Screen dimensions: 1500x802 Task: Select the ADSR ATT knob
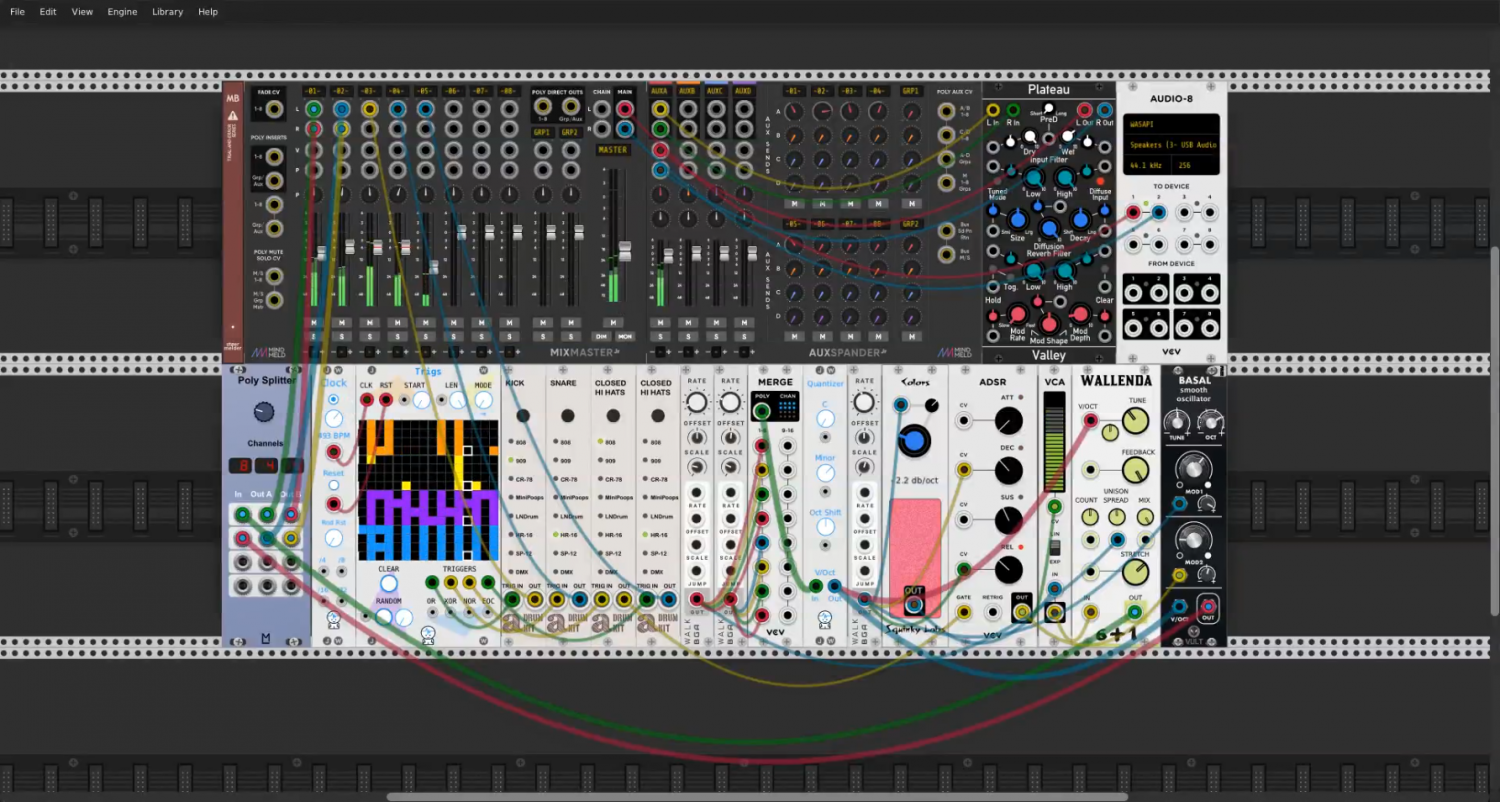pos(1008,421)
